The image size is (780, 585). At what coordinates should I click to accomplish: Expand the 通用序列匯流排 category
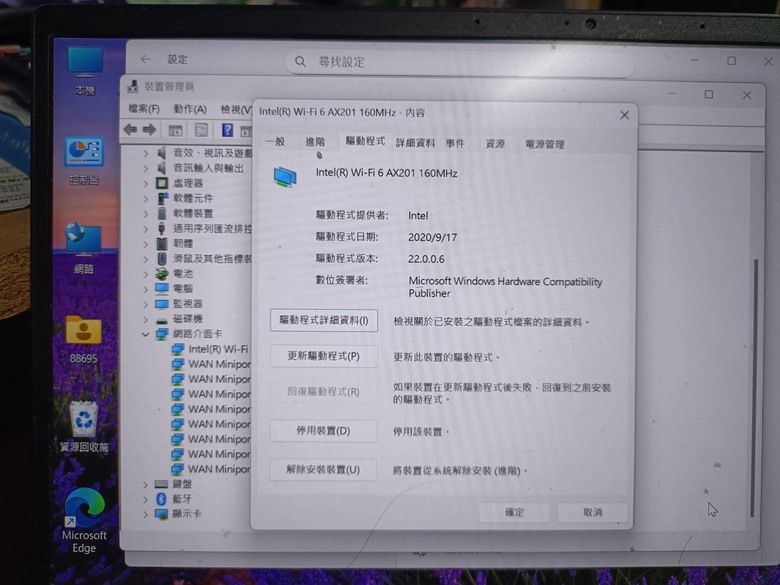146,229
